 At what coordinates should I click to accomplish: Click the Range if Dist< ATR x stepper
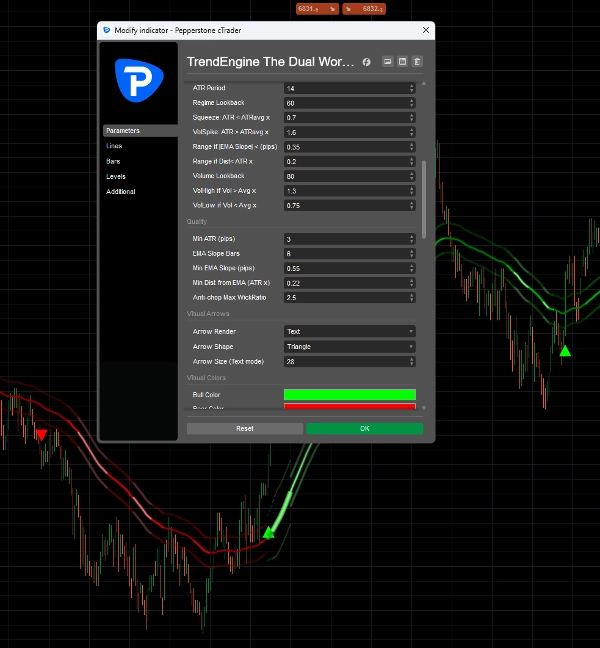pyautogui.click(x=412, y=162)
